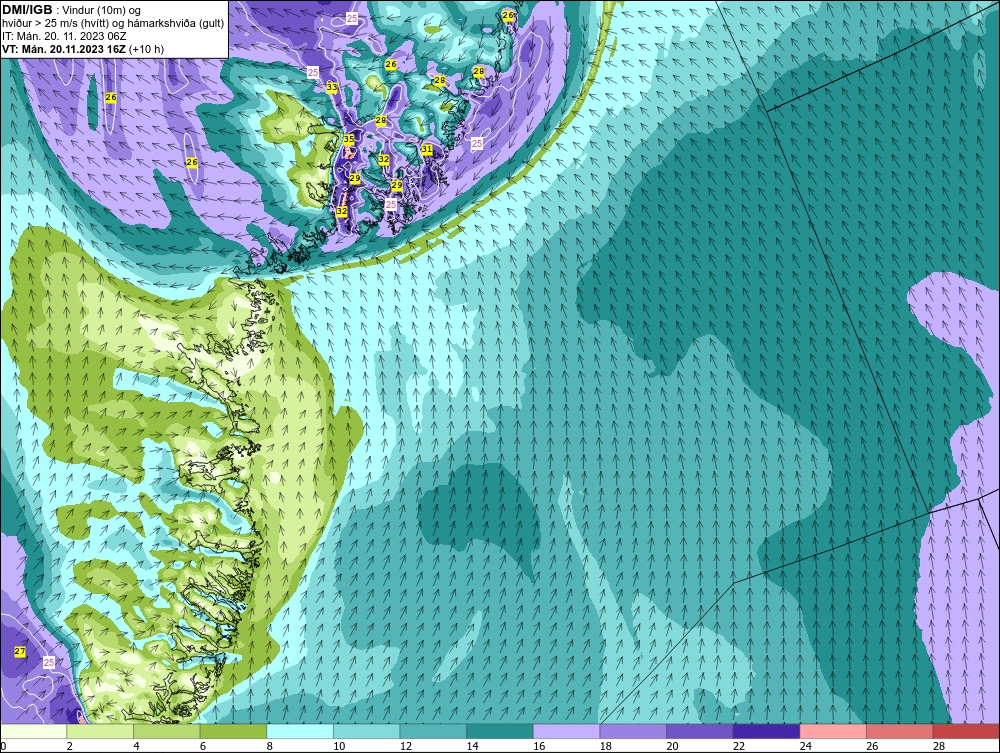
Task: Click the 24–26 m/s pink legend swatch
Action: [833, 731]
